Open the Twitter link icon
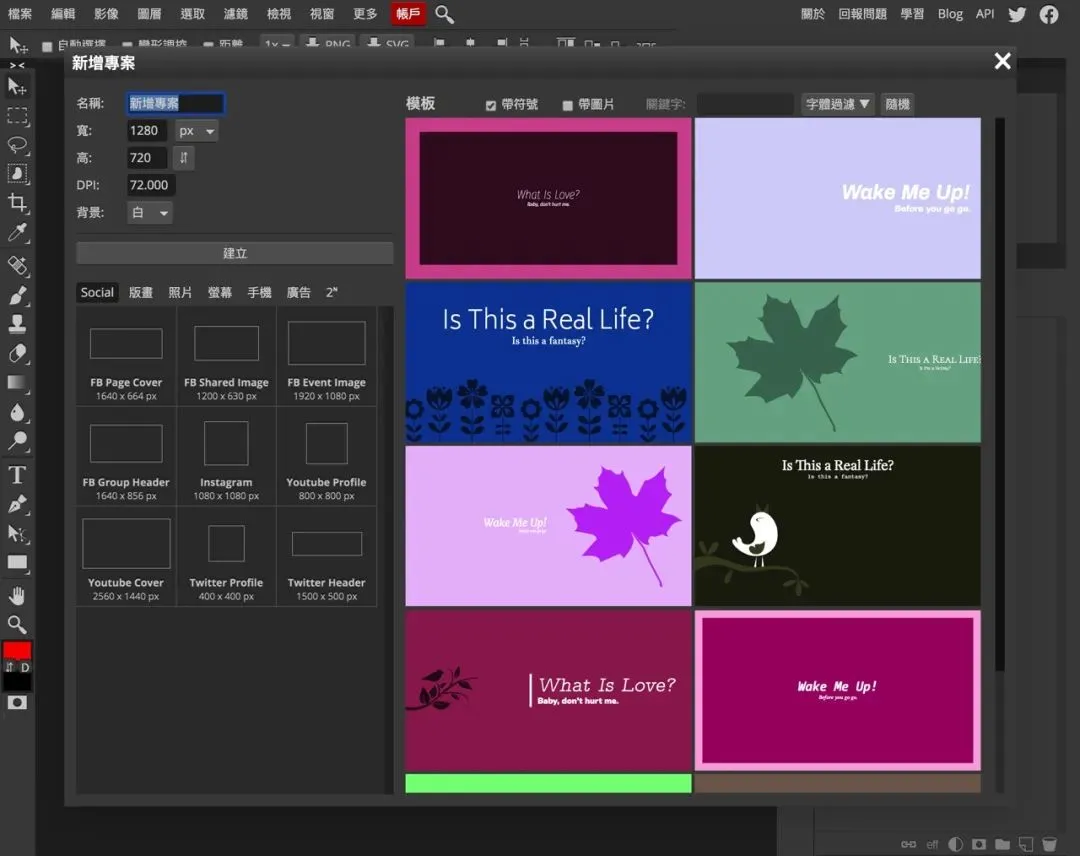Screen dimensions: 1080x856 [x=1017, y=14]
